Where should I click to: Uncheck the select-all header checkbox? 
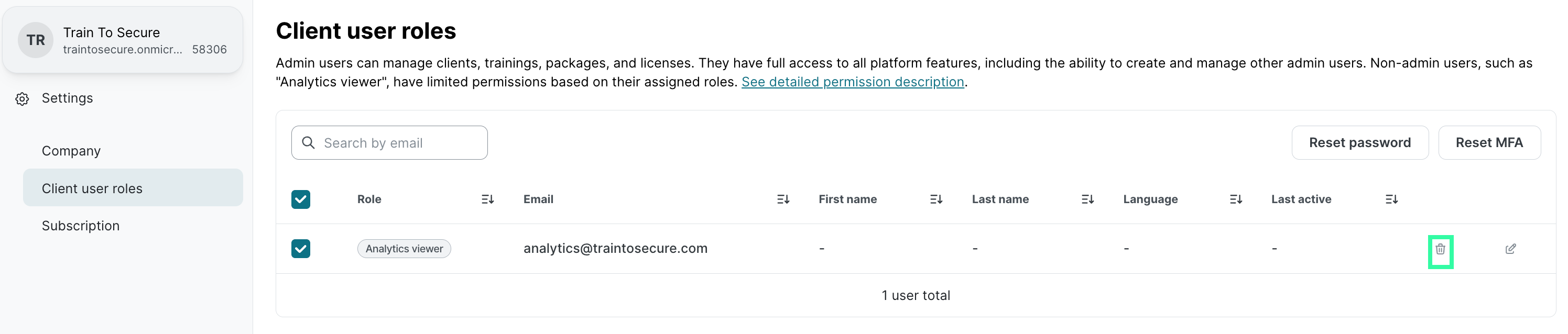click(x=301, y=199)
